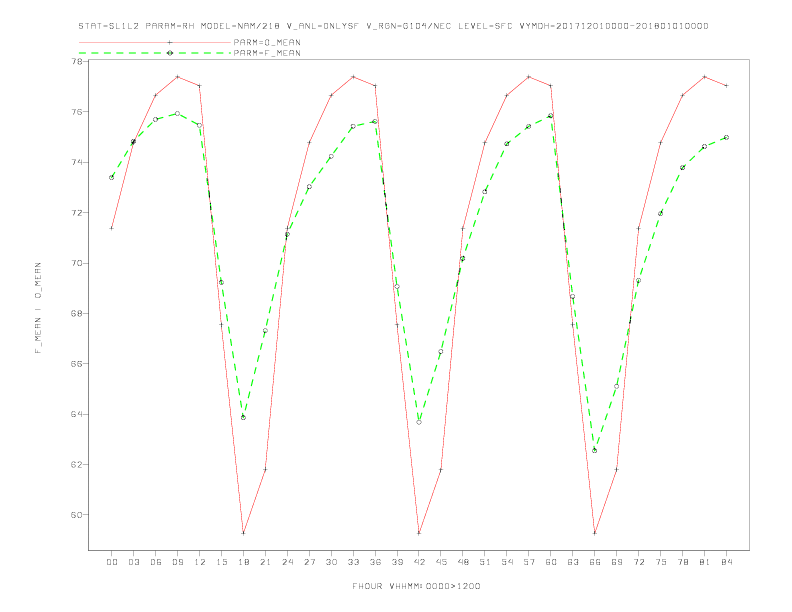Screen dimensions: 792x612
Task: Click x-axis tick label 33
Action: pos(353,562)
